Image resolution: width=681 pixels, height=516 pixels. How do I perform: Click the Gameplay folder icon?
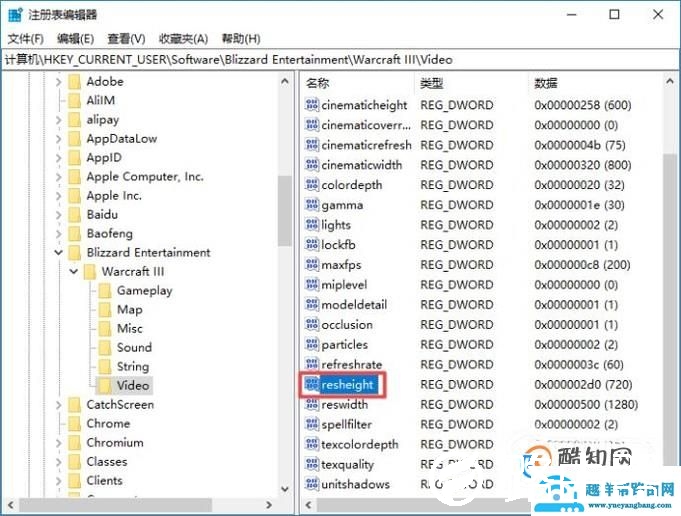pos(105,291)
